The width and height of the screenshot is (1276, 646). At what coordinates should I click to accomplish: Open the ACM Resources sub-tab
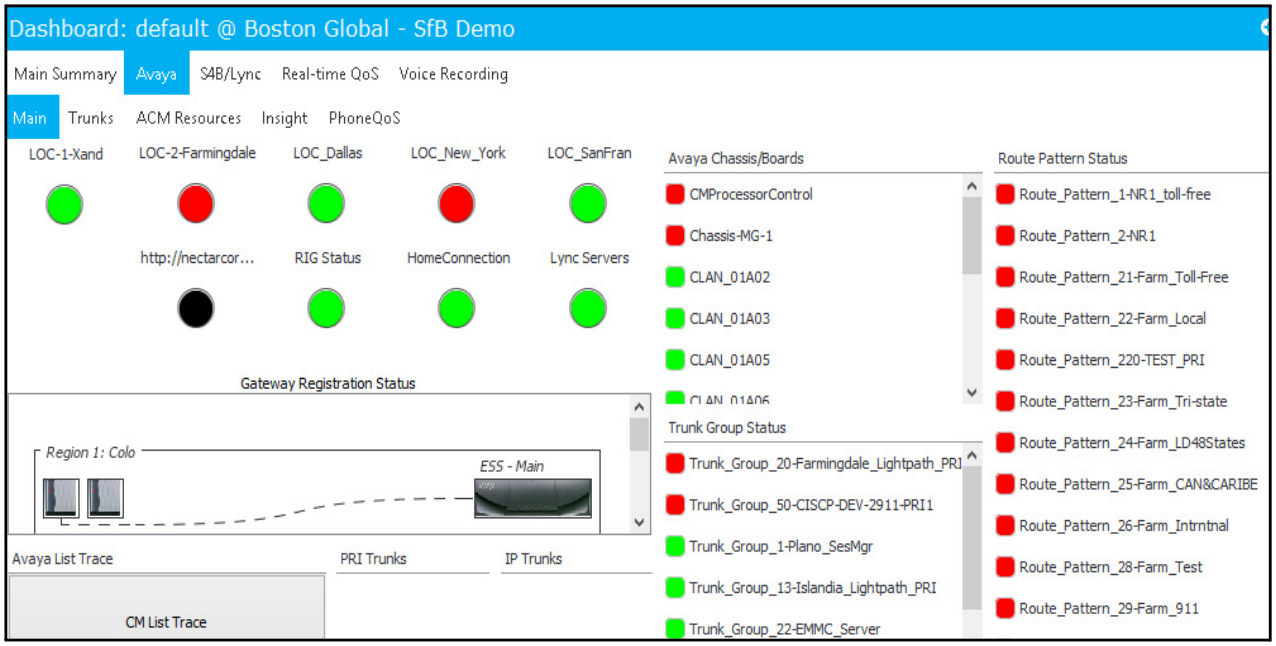(x=189, y=118)
